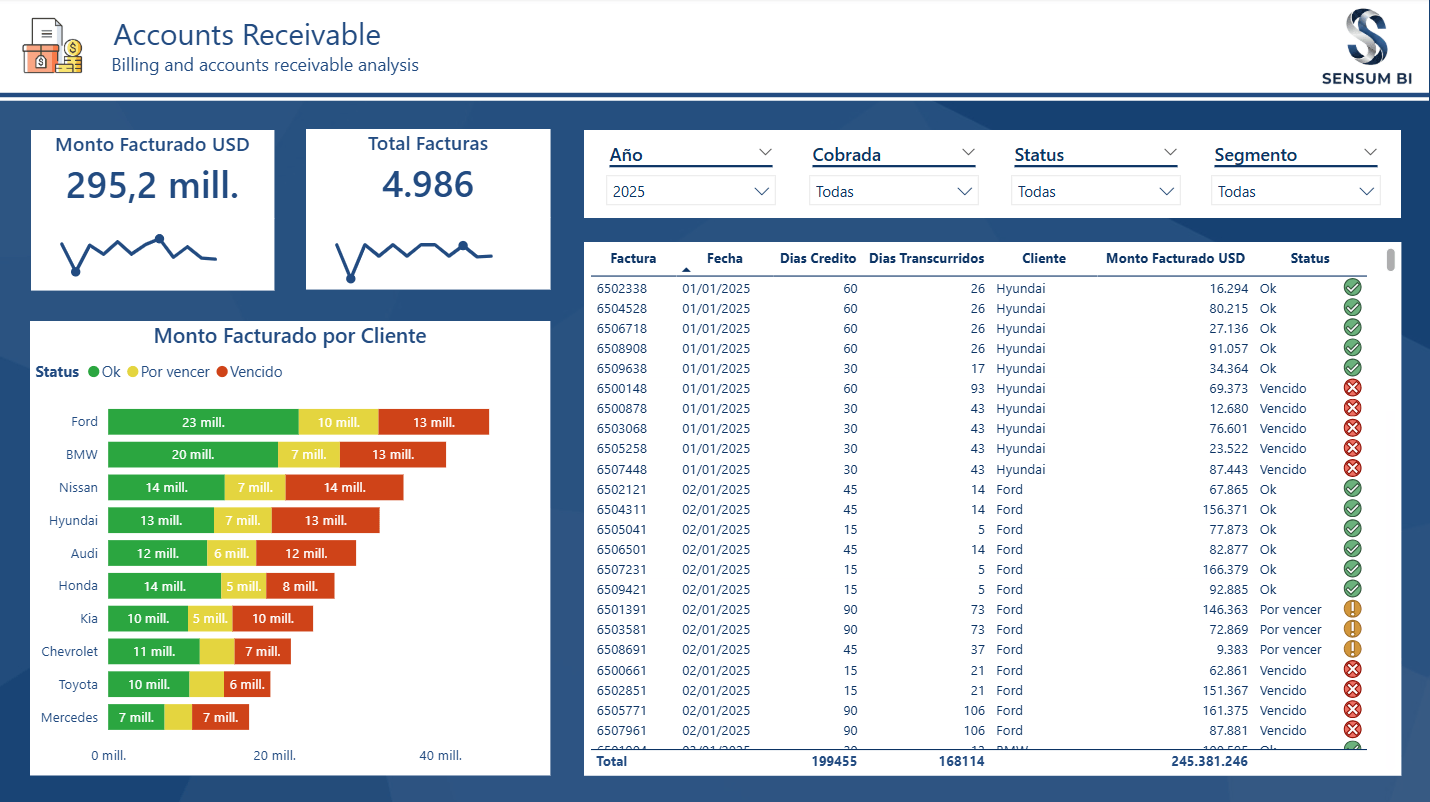Click red Vencido icon for invoice 6500148
The height and width of the screenshot is (802, 1430).
coord(1352,388)
